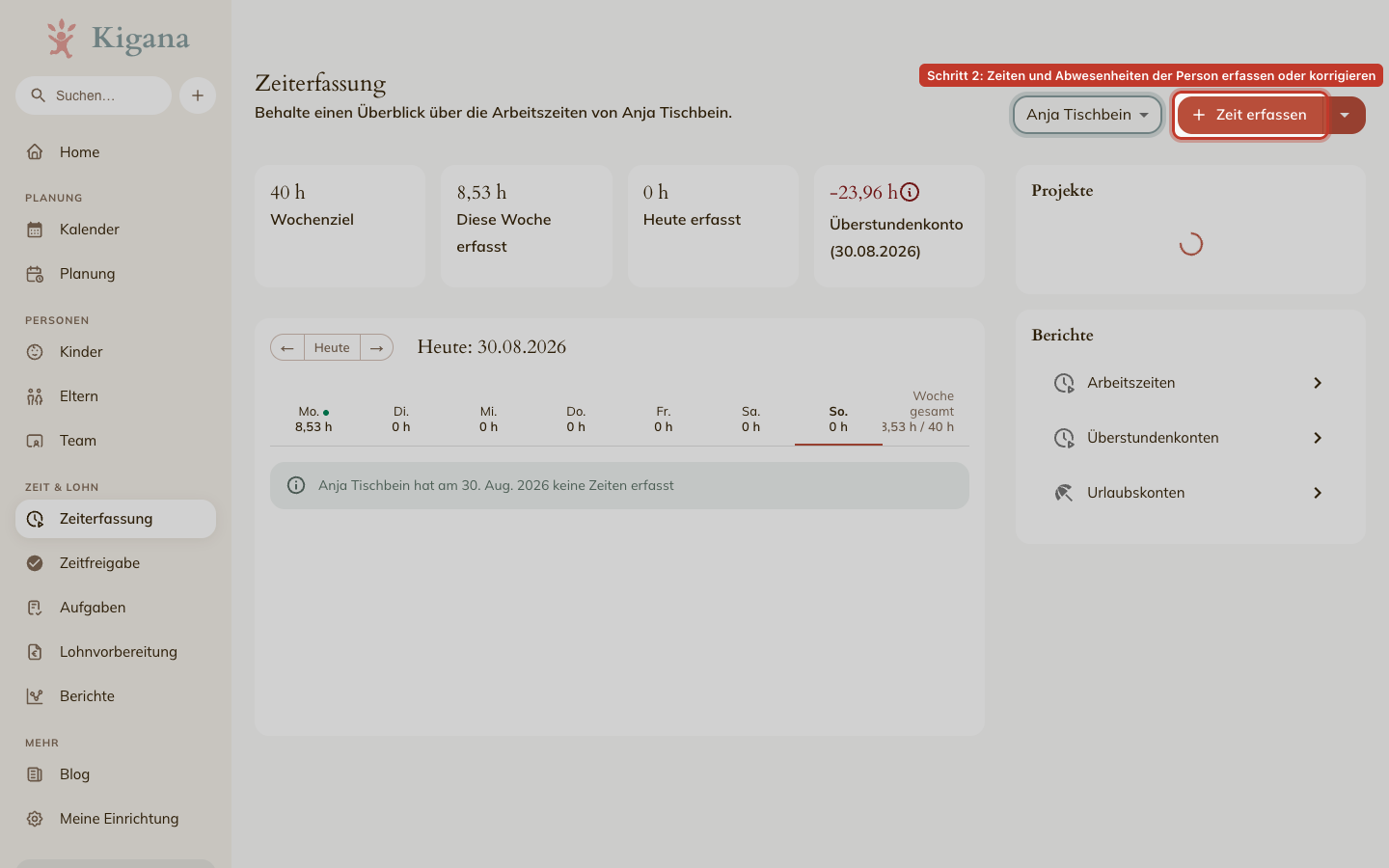The width and height of the screenshot is (1389, 868).
Task: Open the Arbeitszeiten report chevron
Action: [x=1318, y=383]
